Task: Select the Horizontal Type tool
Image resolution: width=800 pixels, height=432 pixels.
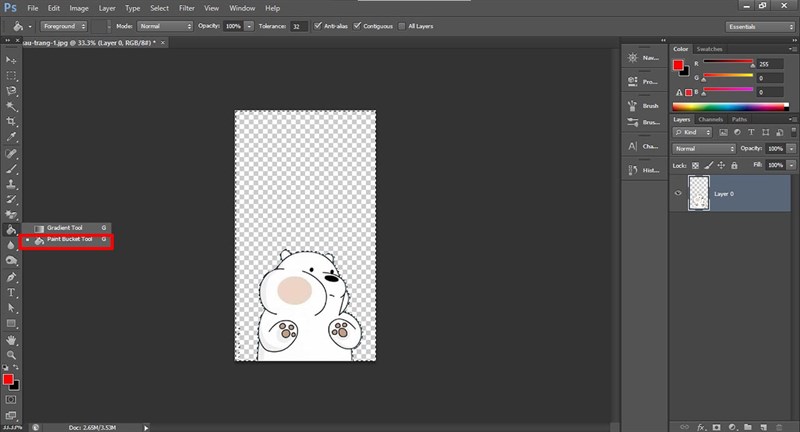Action: [x=11, y=293]
